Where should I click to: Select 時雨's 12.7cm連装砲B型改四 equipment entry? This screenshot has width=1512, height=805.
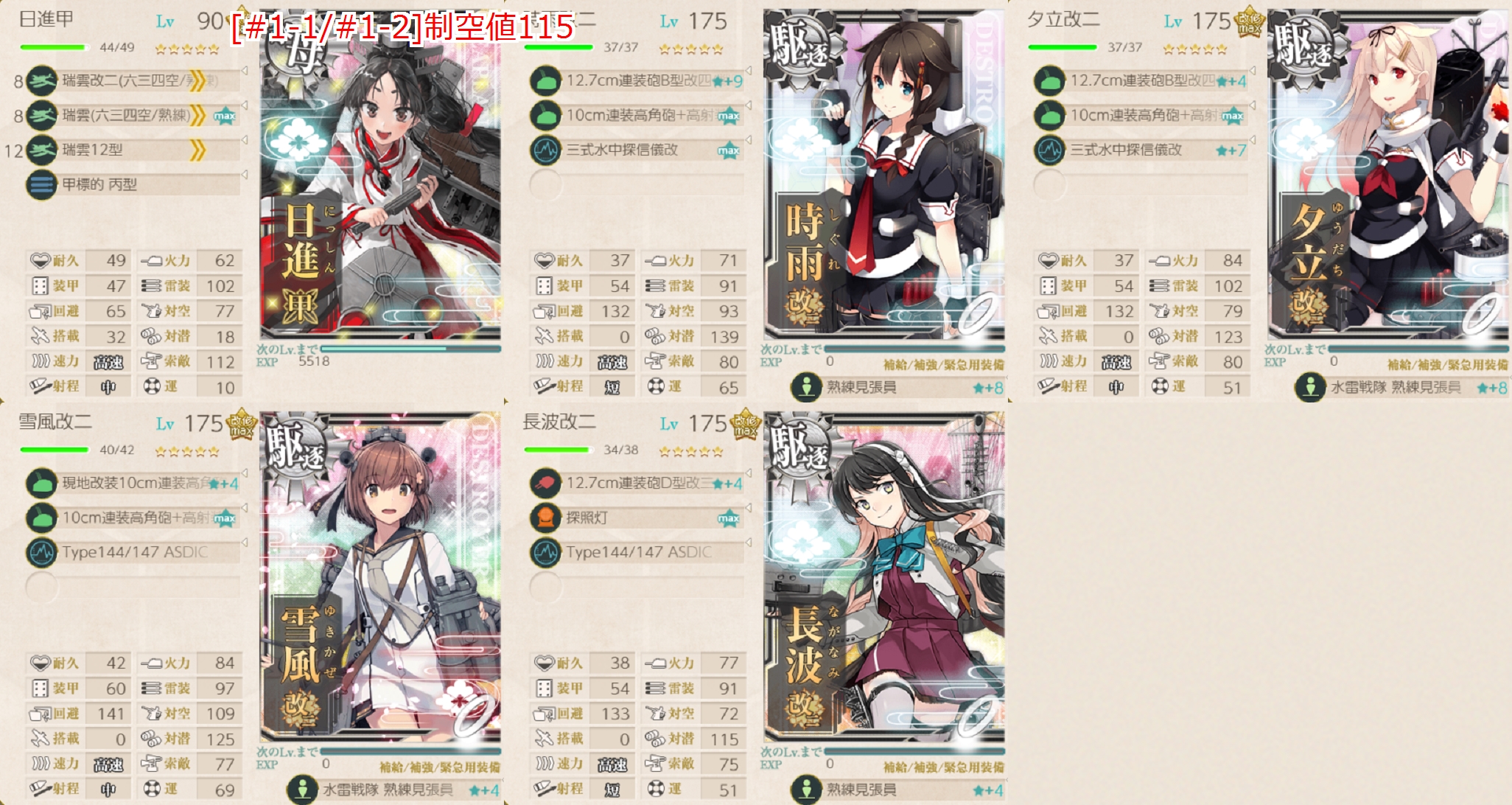pos(638,81)
